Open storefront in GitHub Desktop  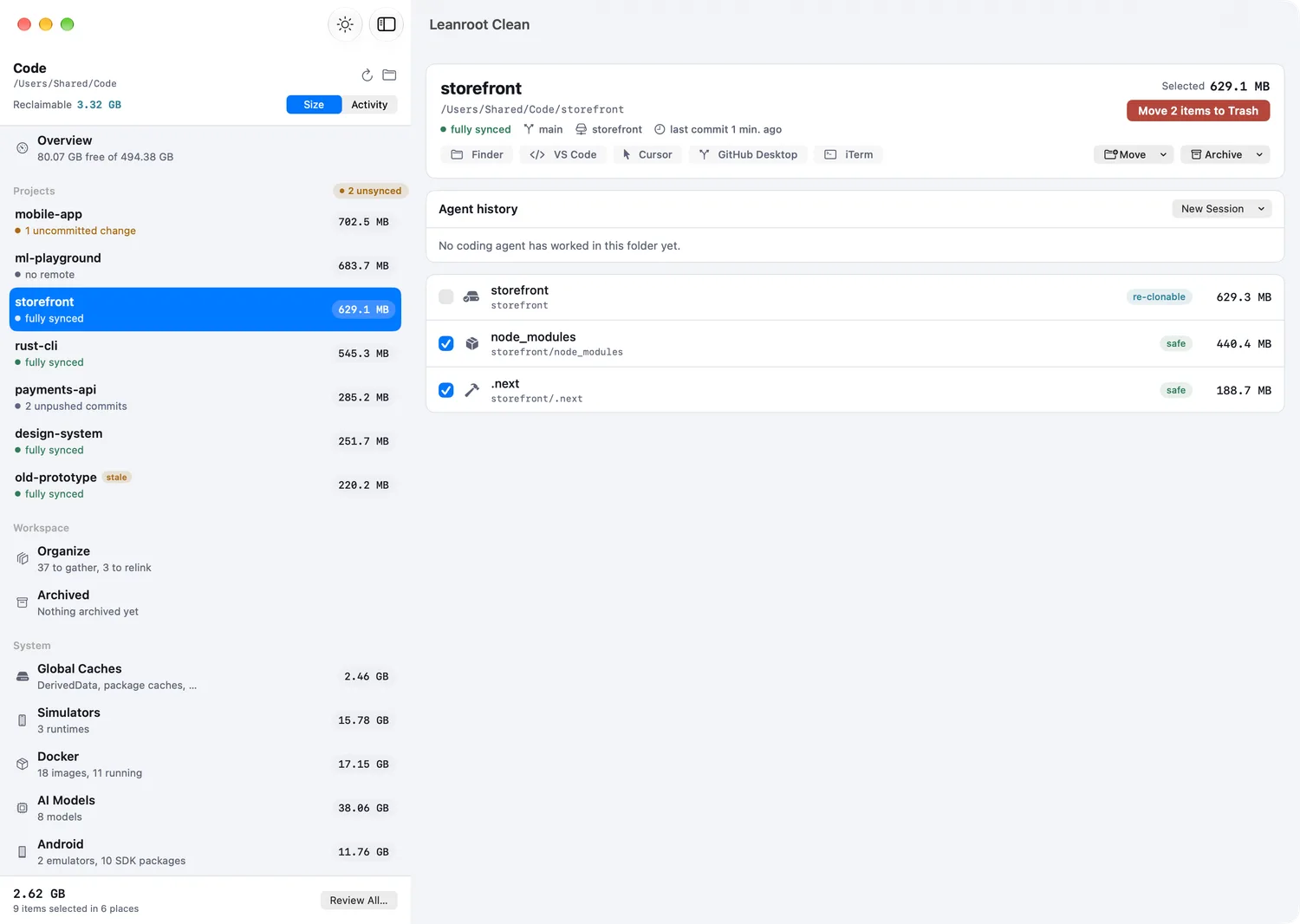pos(748,154)
